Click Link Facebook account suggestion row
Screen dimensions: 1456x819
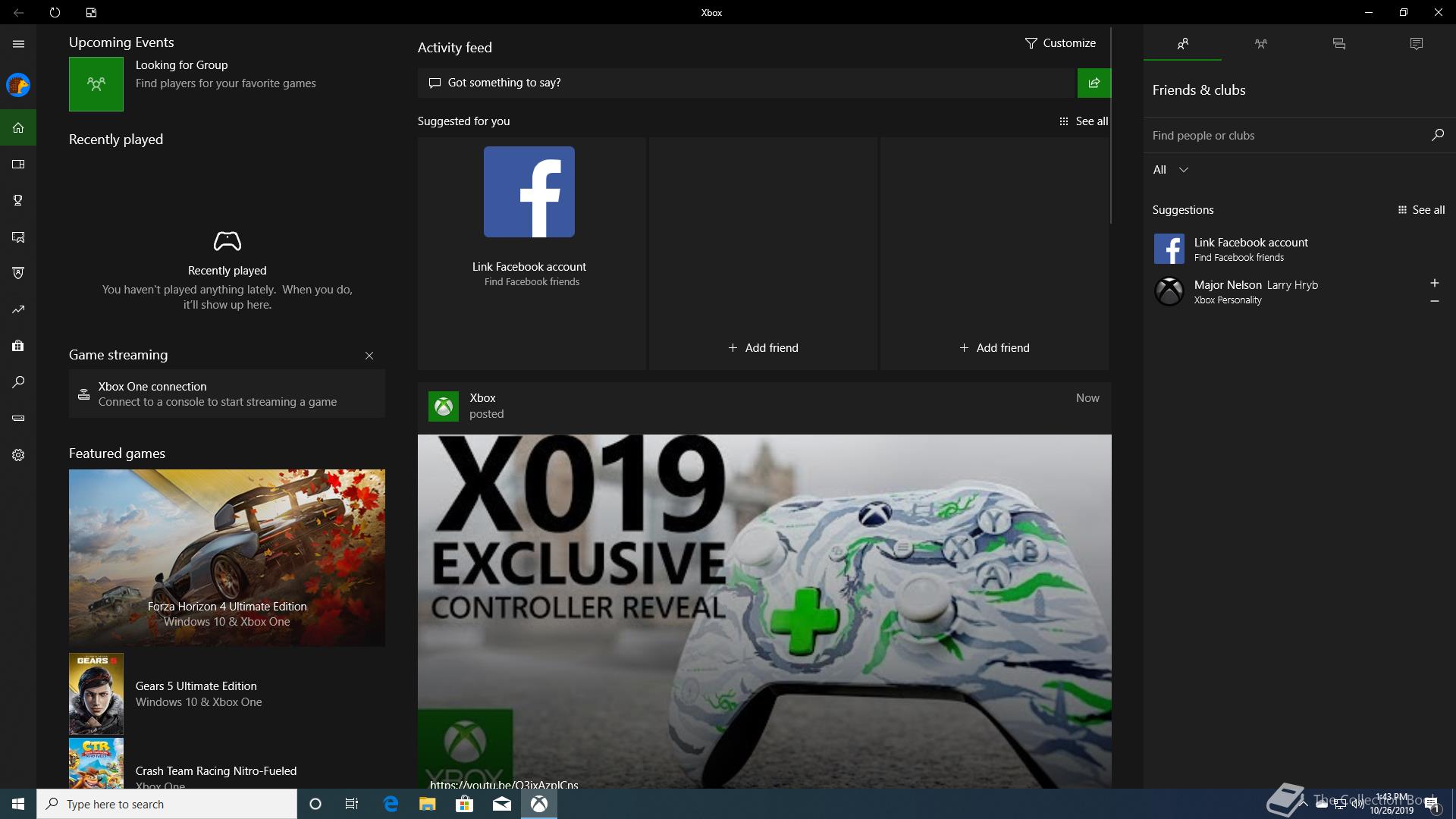pos(1298,249)
